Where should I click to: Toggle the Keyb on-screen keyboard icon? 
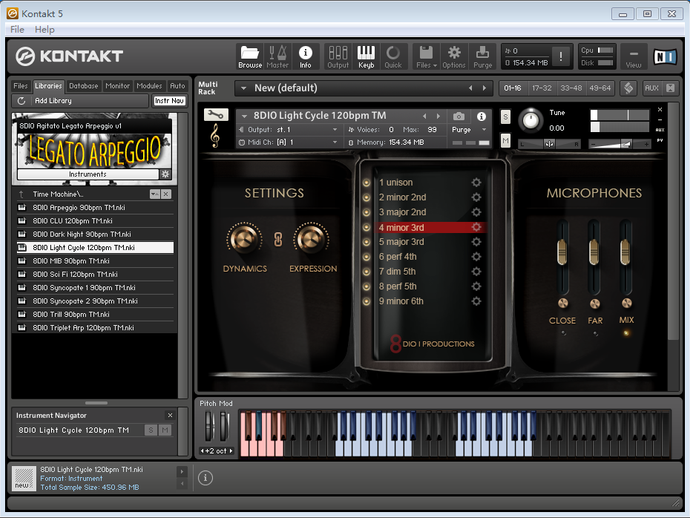[366, 56]
